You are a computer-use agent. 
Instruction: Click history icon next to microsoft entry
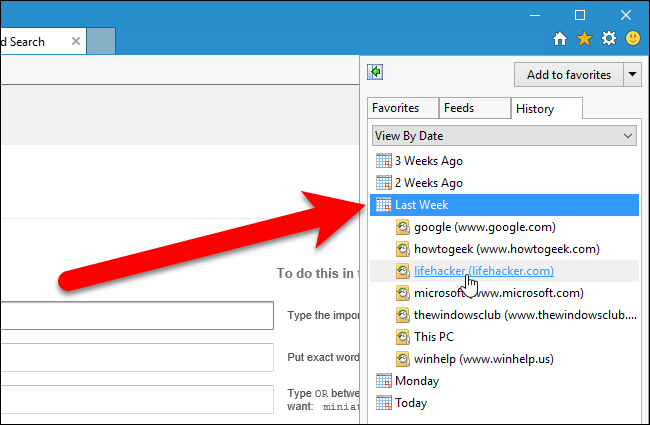(403, 293)
